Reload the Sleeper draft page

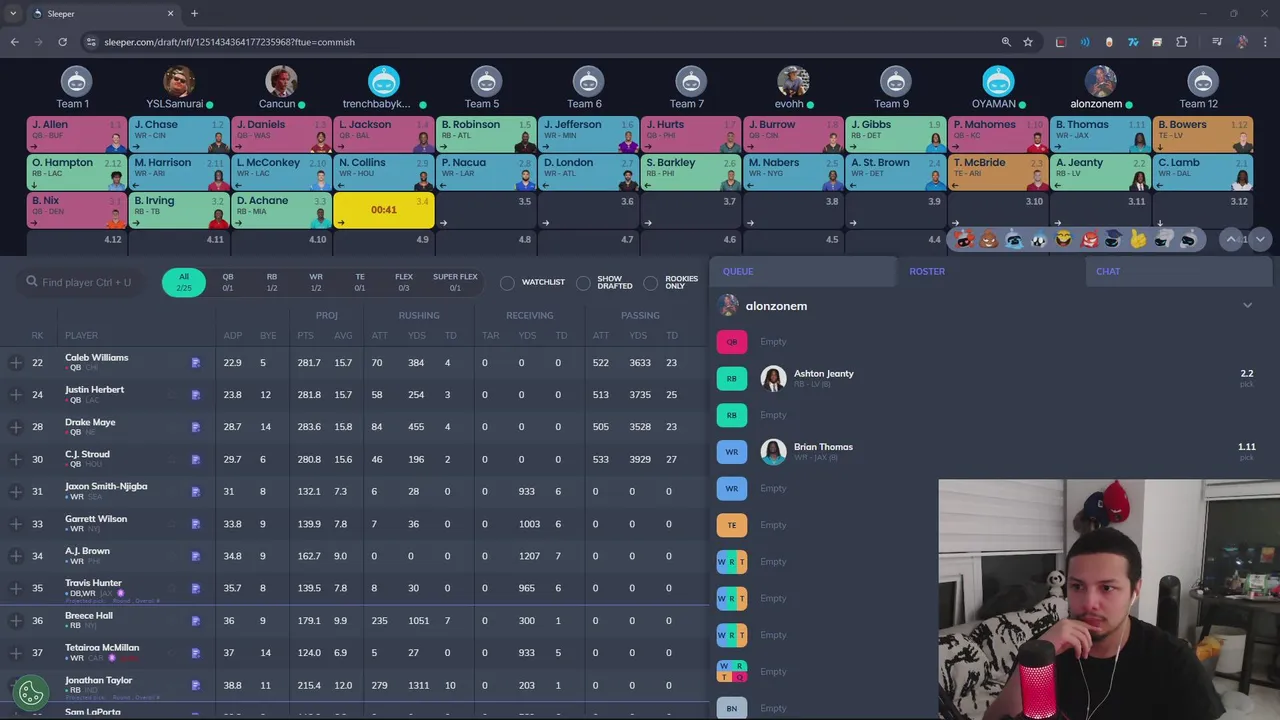tap(62, 42)
